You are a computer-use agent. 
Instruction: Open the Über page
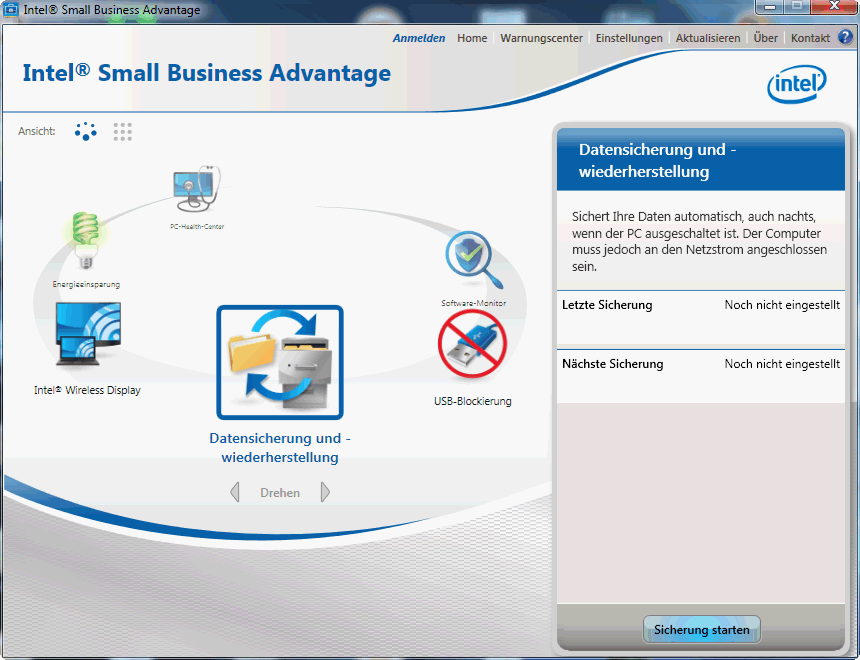click(x=766, y=38)
